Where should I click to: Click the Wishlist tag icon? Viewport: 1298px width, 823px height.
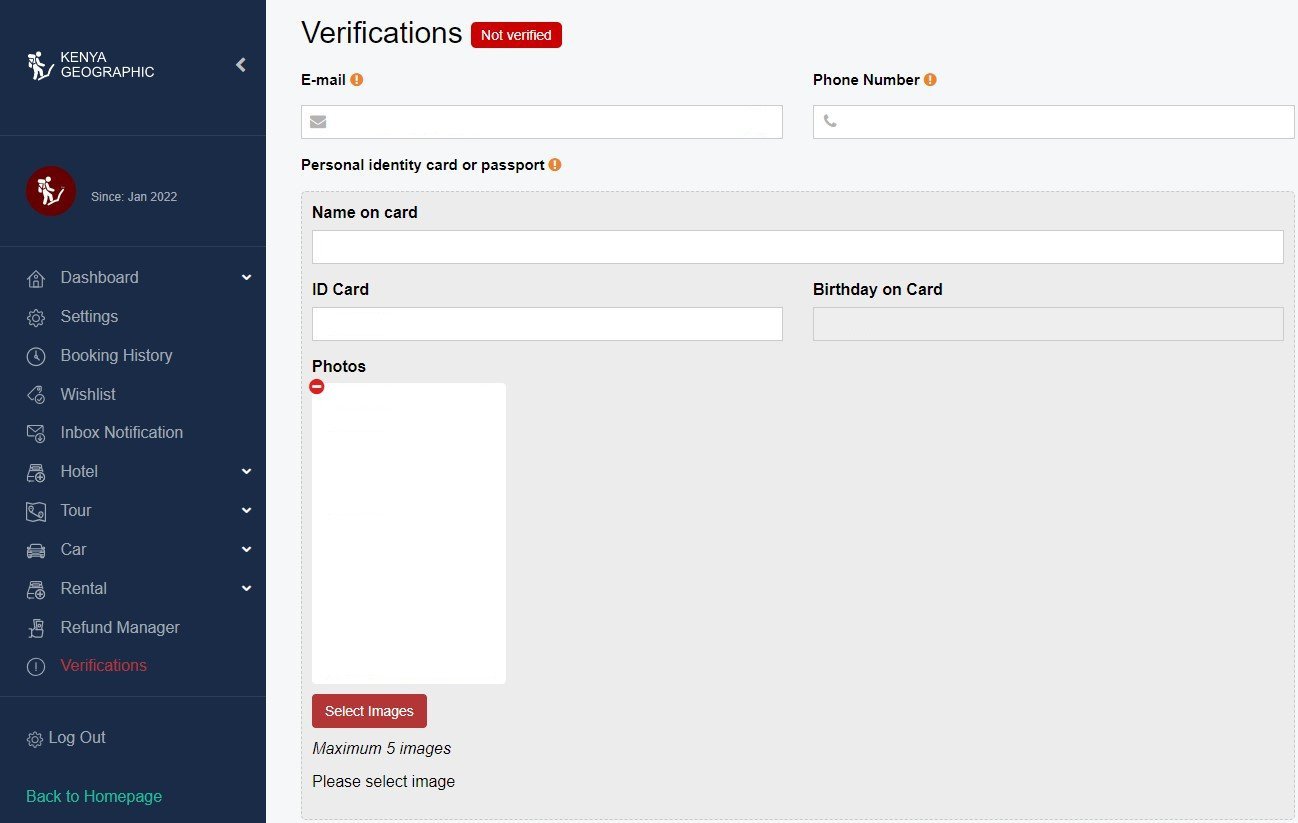coord(36,395)
